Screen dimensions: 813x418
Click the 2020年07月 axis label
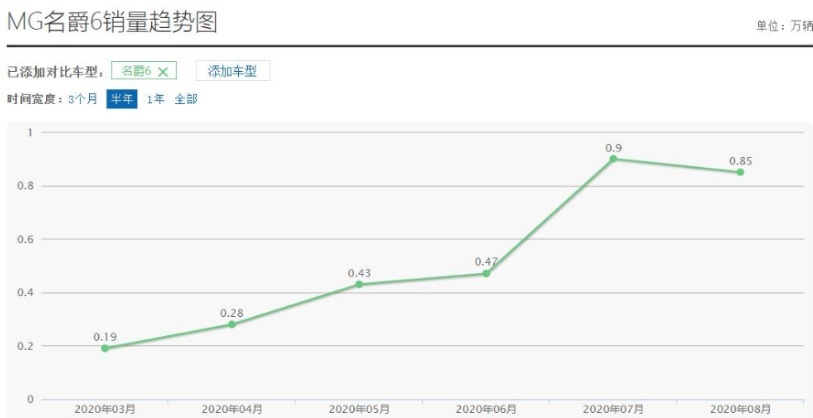point(613,409)
